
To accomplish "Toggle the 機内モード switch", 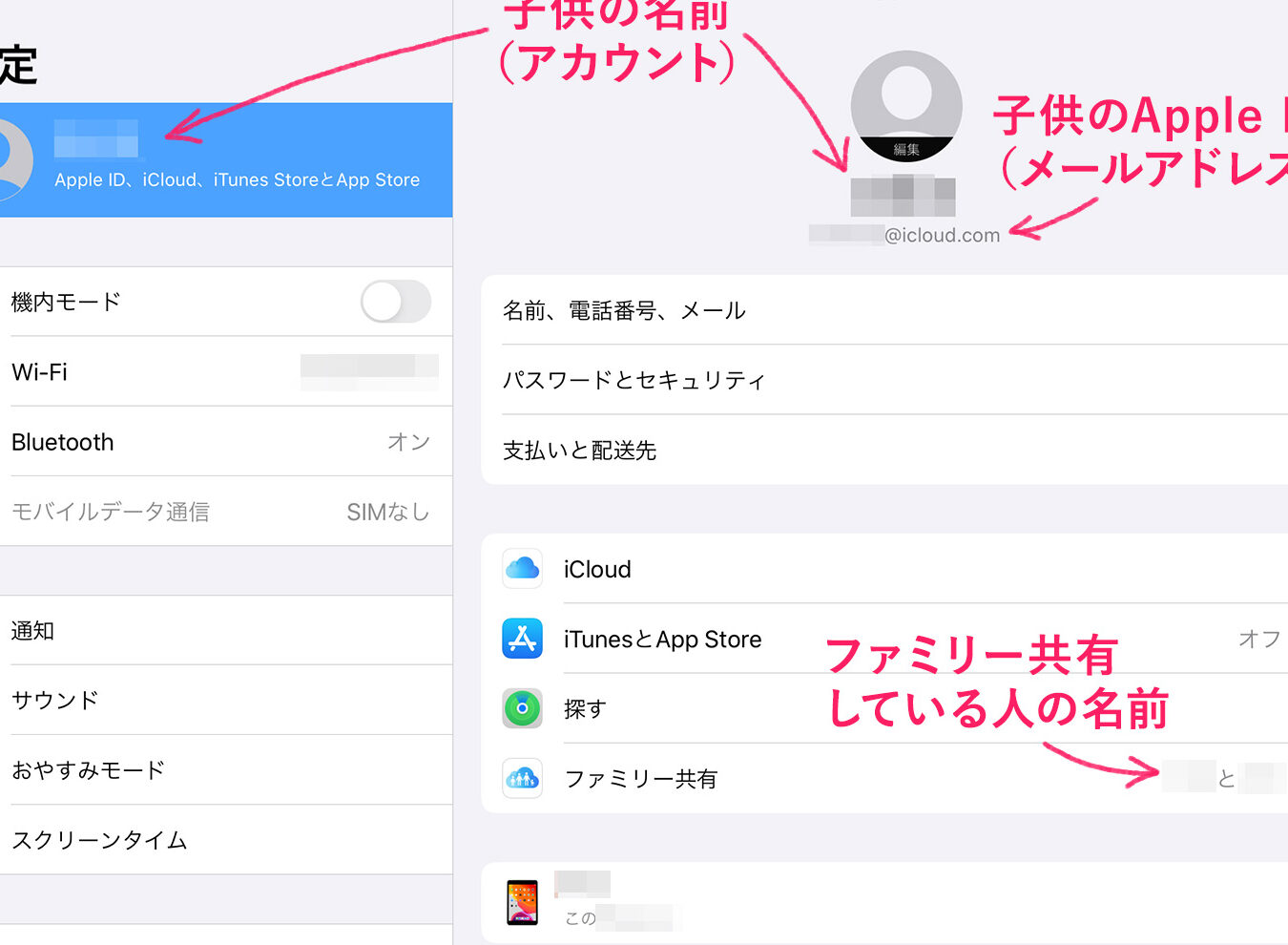I will (396, 302).
